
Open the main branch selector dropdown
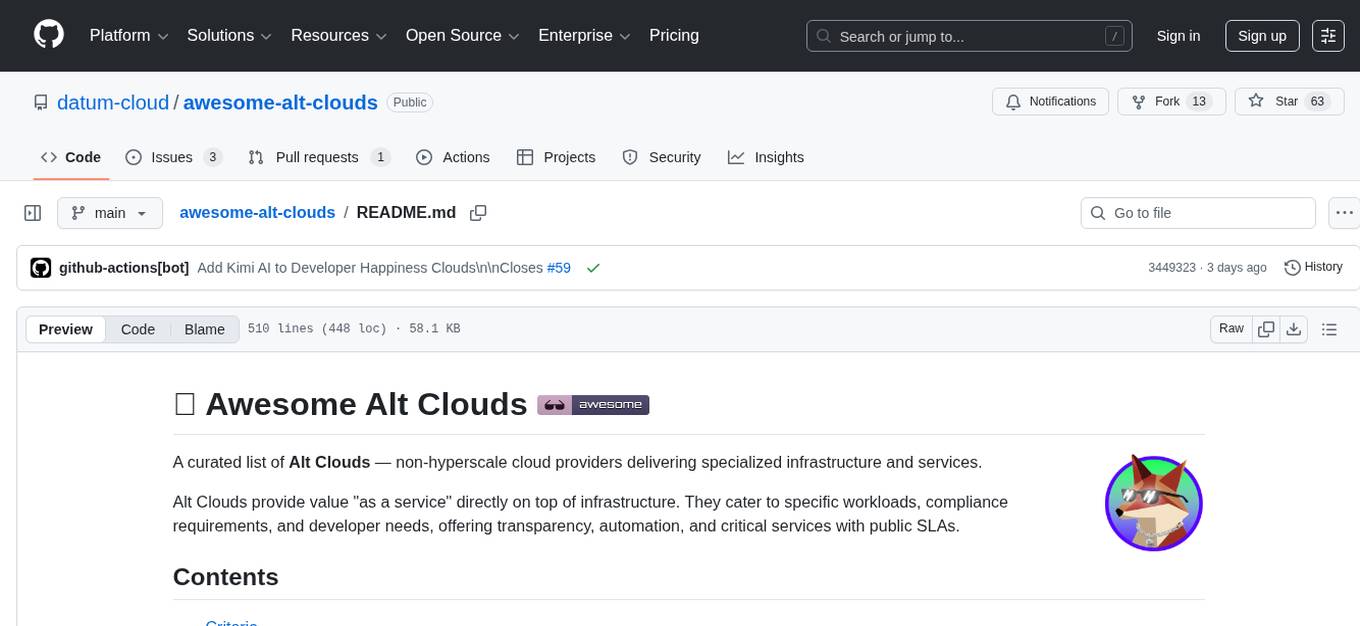[110, 213]
